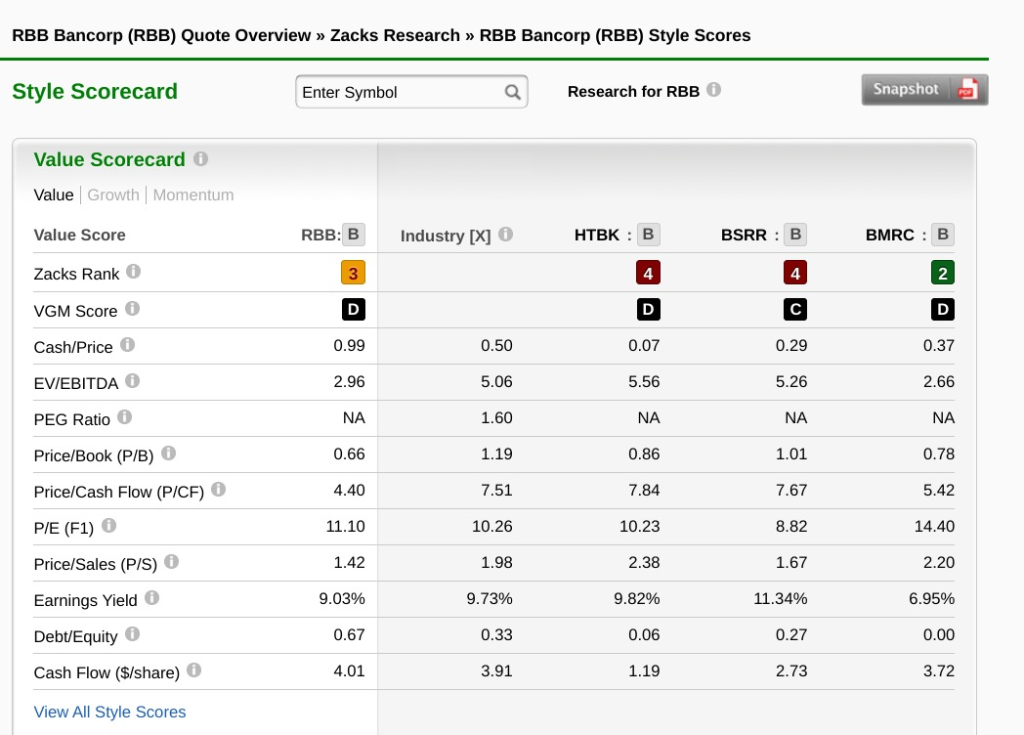The image size is (1024, 735).
Task: Click BMRC EV/EBITDA value 2.66
Action: pos(938,382)
